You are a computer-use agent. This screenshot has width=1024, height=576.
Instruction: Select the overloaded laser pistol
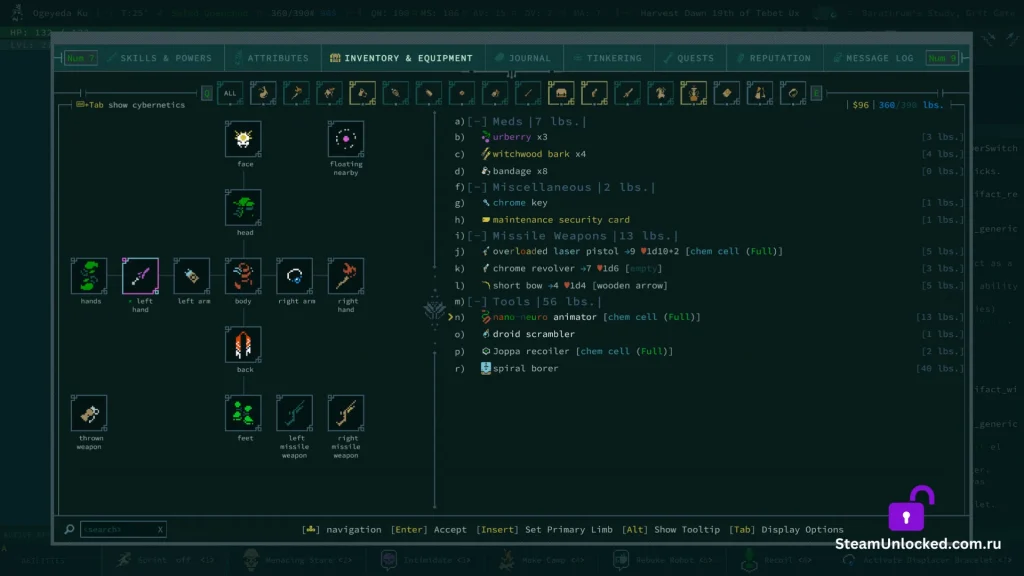[709, 251]
